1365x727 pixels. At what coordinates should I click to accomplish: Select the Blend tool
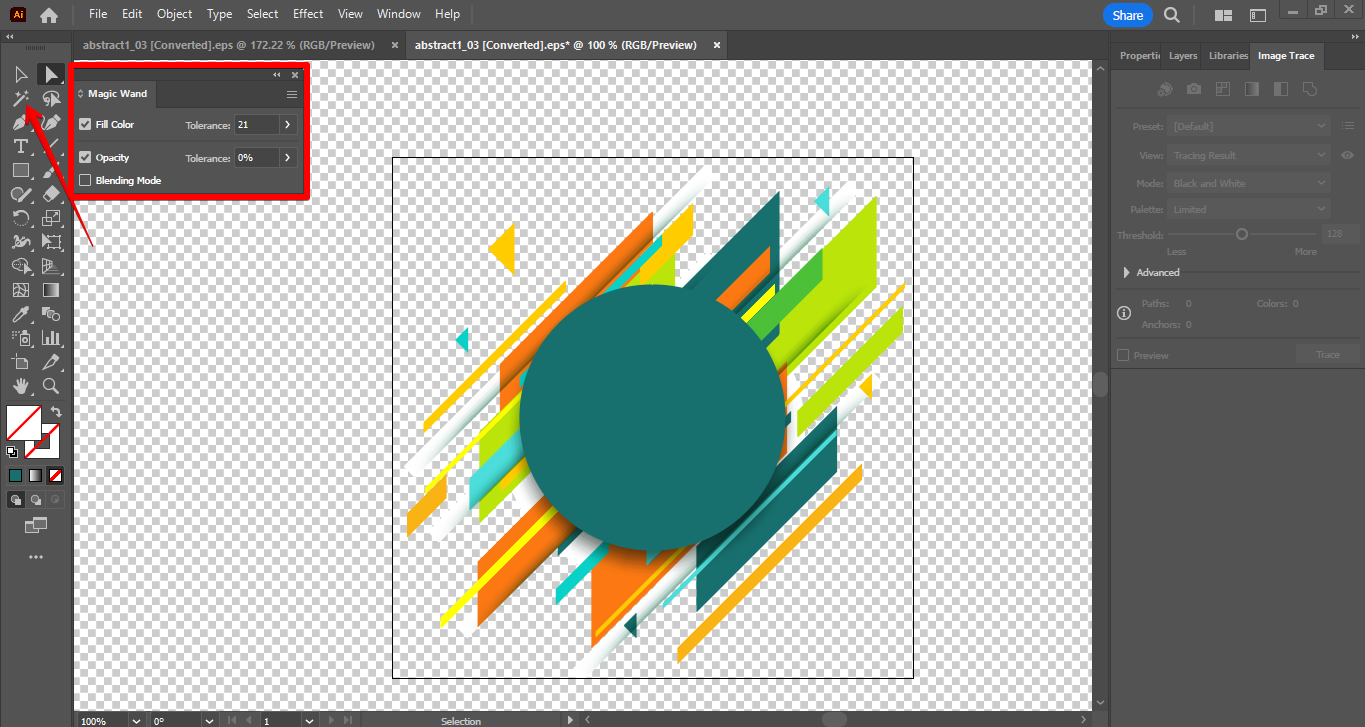pos(50,314)
